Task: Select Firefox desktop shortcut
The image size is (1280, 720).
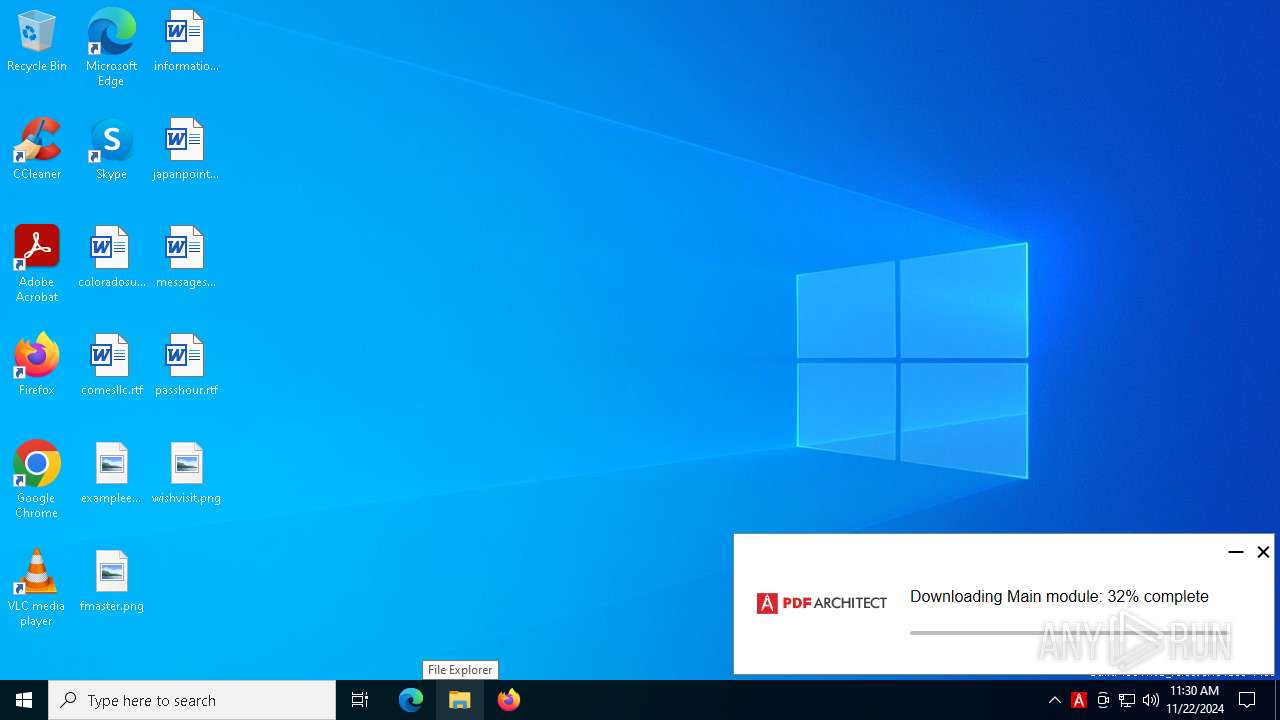Action: 37,366
